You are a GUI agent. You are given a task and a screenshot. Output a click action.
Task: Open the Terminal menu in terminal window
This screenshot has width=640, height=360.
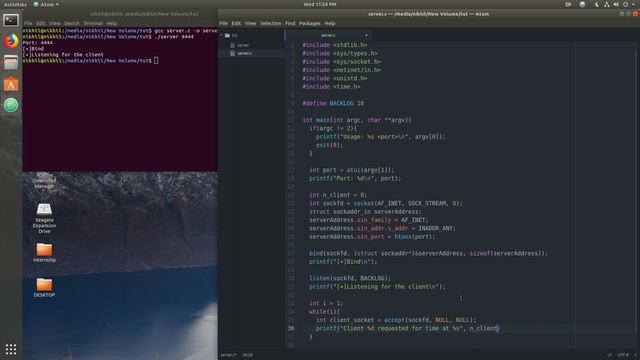point(93,24)
